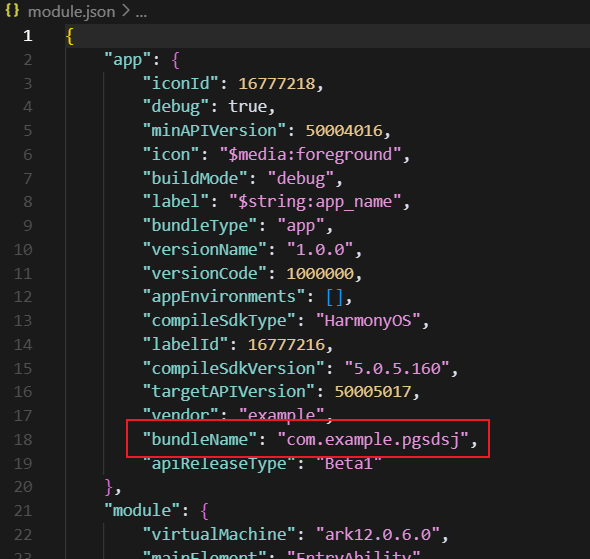
Task: Click the true value of debug
Action: 248,107
